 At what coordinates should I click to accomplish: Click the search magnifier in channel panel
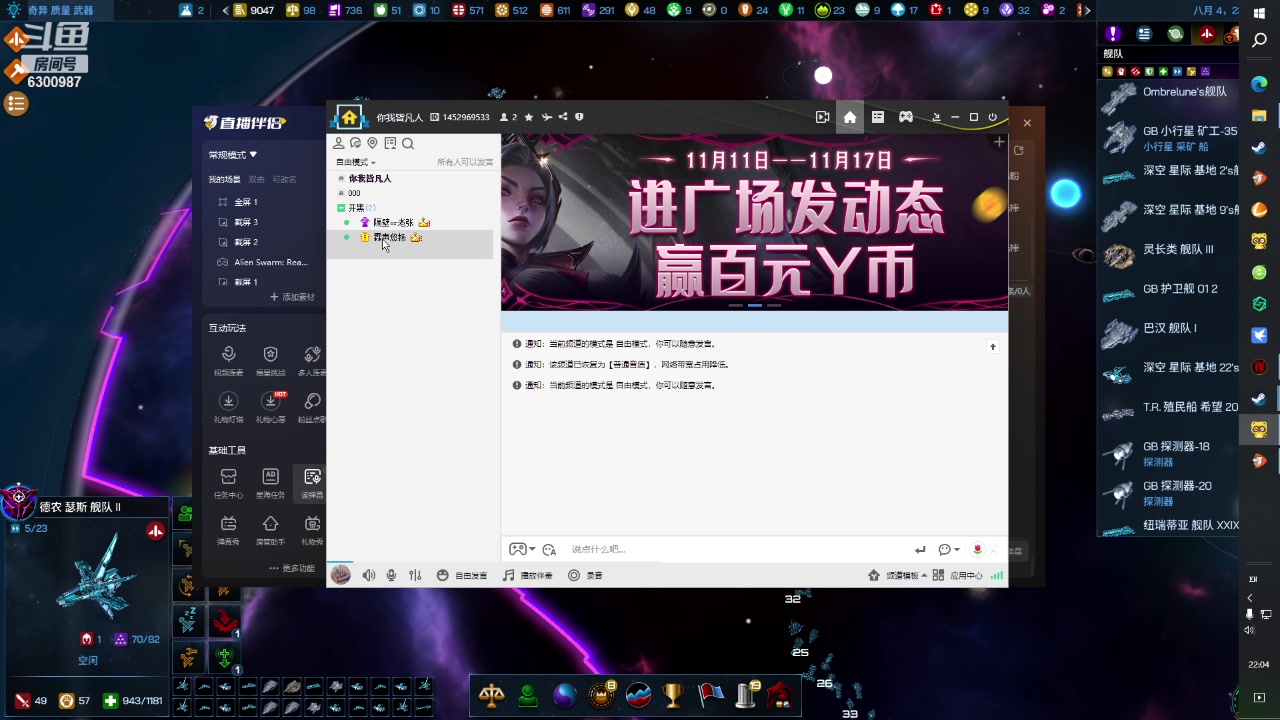(x=408, y=144)
